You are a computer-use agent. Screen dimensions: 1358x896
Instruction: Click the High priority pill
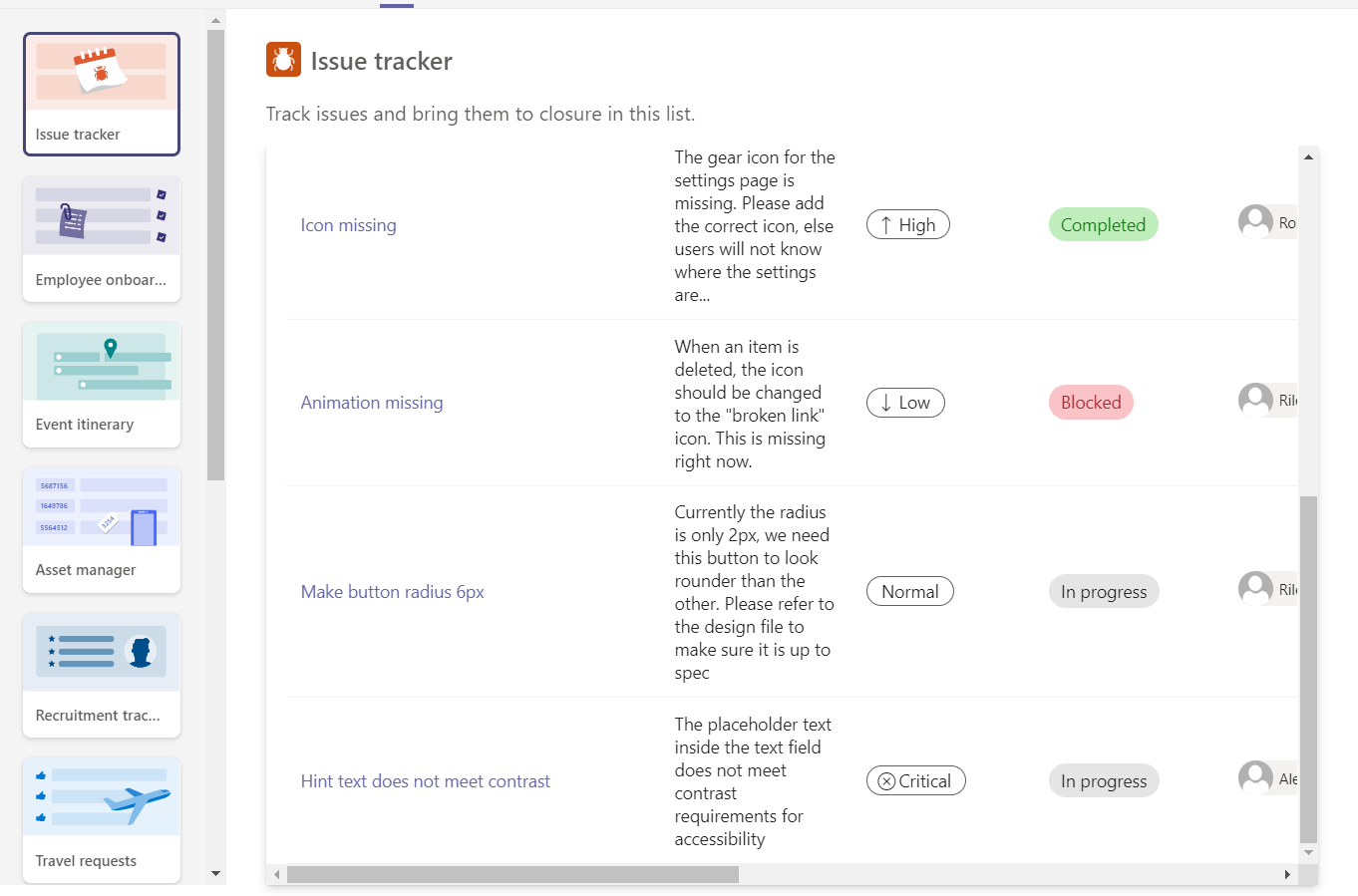pos(907,225)
